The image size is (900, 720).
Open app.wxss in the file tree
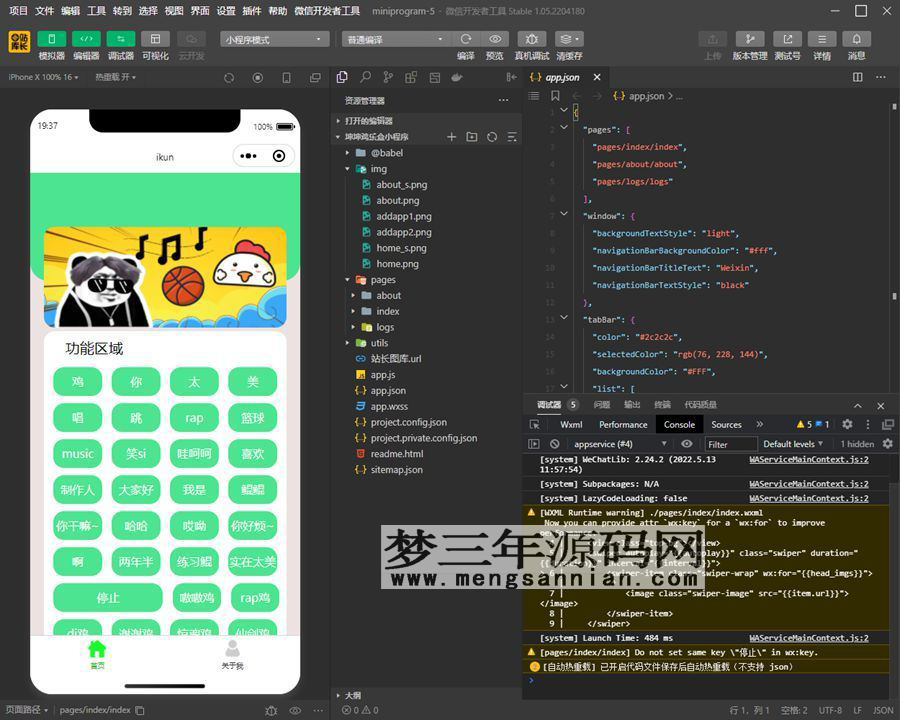point(388,406)
